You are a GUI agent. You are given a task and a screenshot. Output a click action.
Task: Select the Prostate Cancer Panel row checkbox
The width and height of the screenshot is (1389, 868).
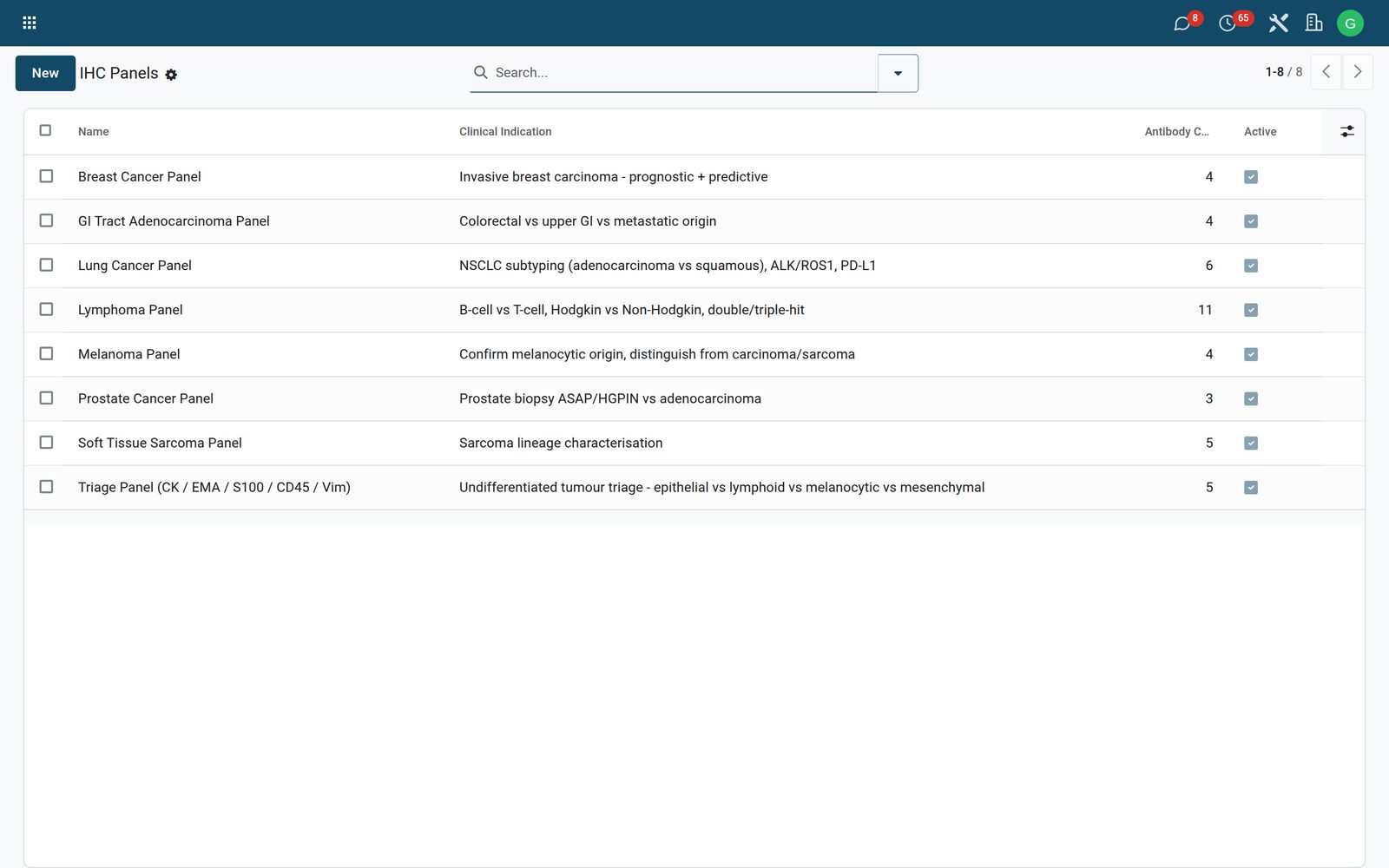(46, 398)
